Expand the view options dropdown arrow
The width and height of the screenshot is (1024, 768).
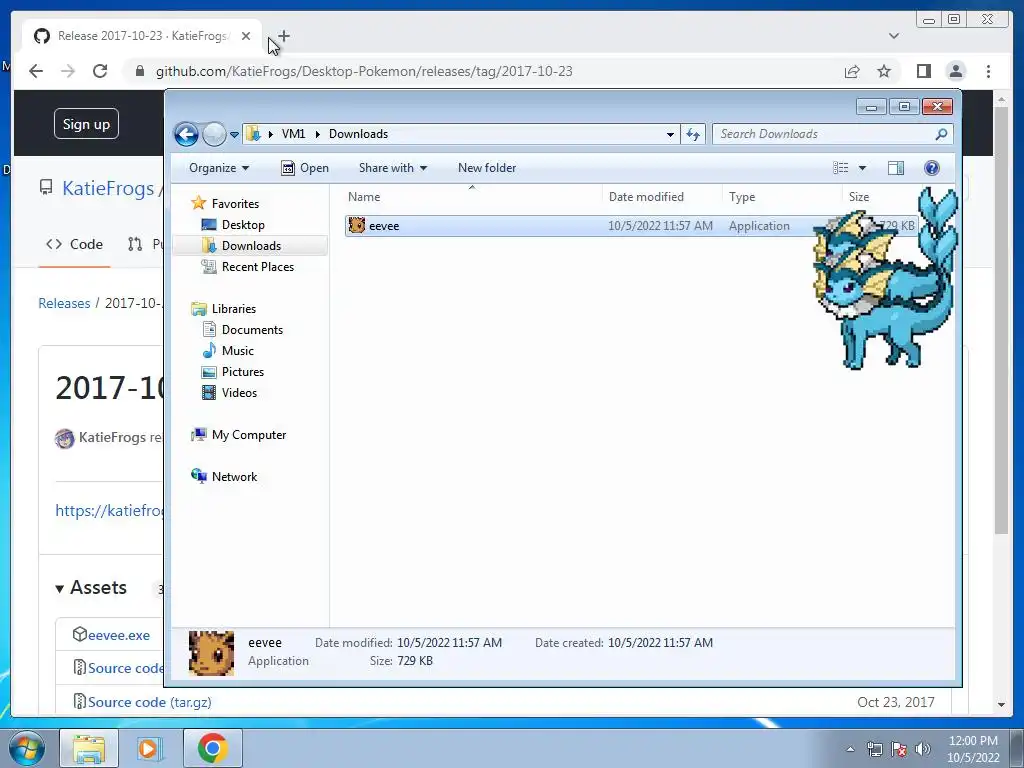862,168
